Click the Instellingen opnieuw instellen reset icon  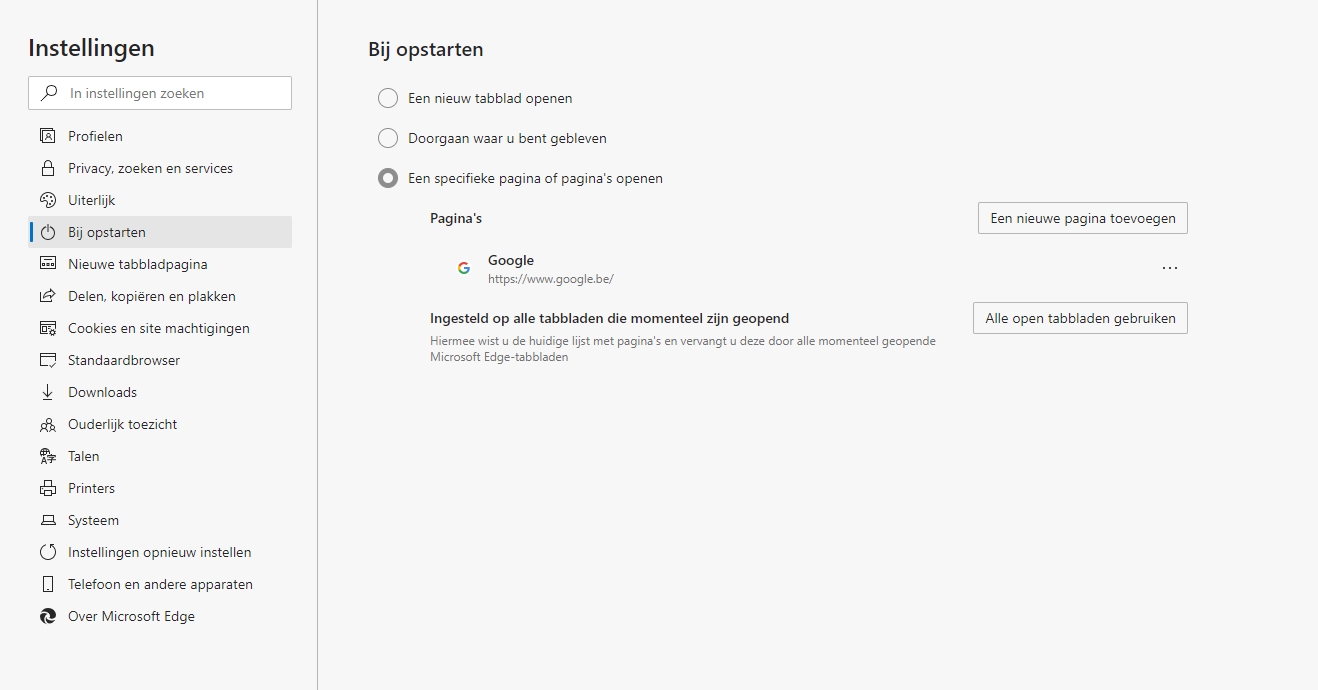point(48,551)
